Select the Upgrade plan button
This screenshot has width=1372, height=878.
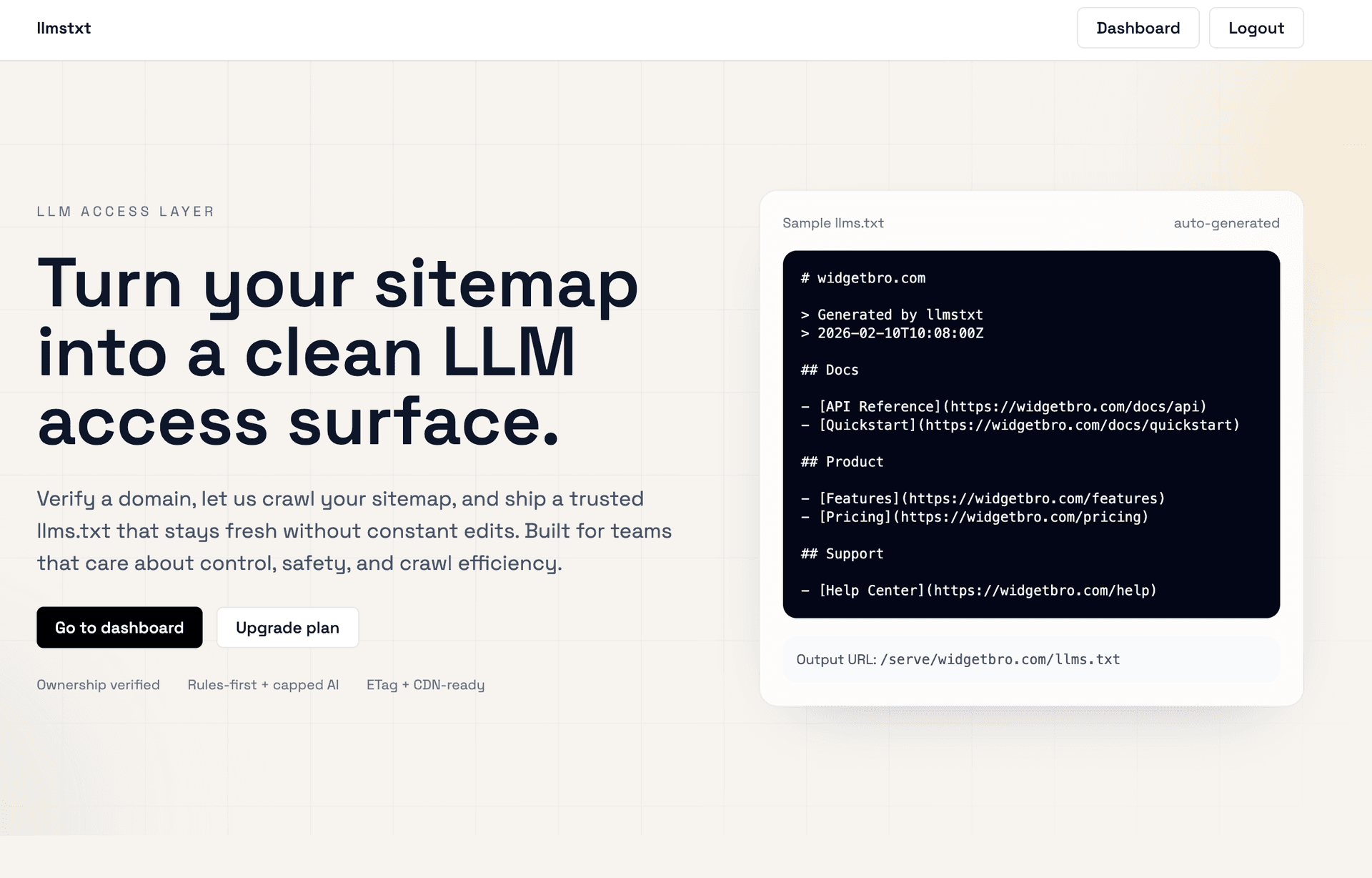point(287,627)
